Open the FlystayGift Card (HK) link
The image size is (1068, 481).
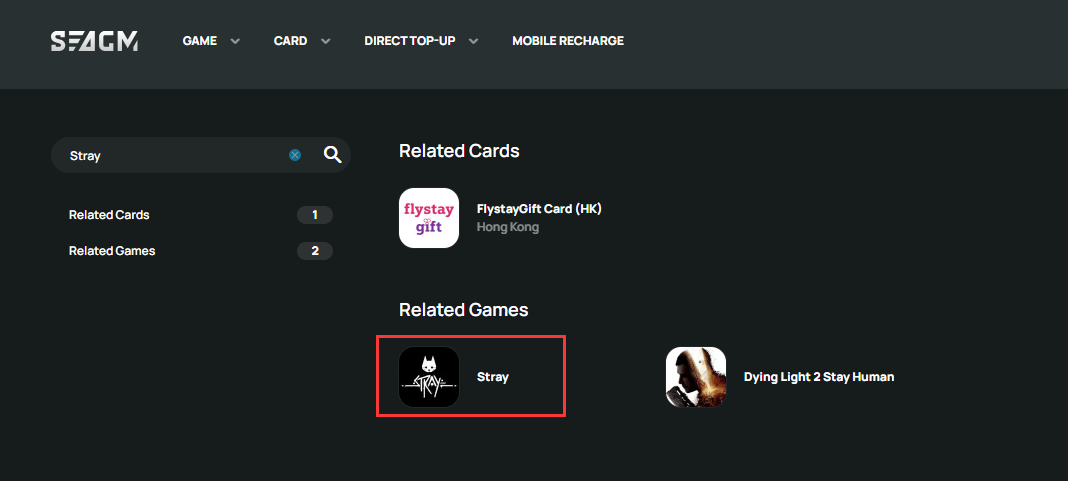[539, 209]
